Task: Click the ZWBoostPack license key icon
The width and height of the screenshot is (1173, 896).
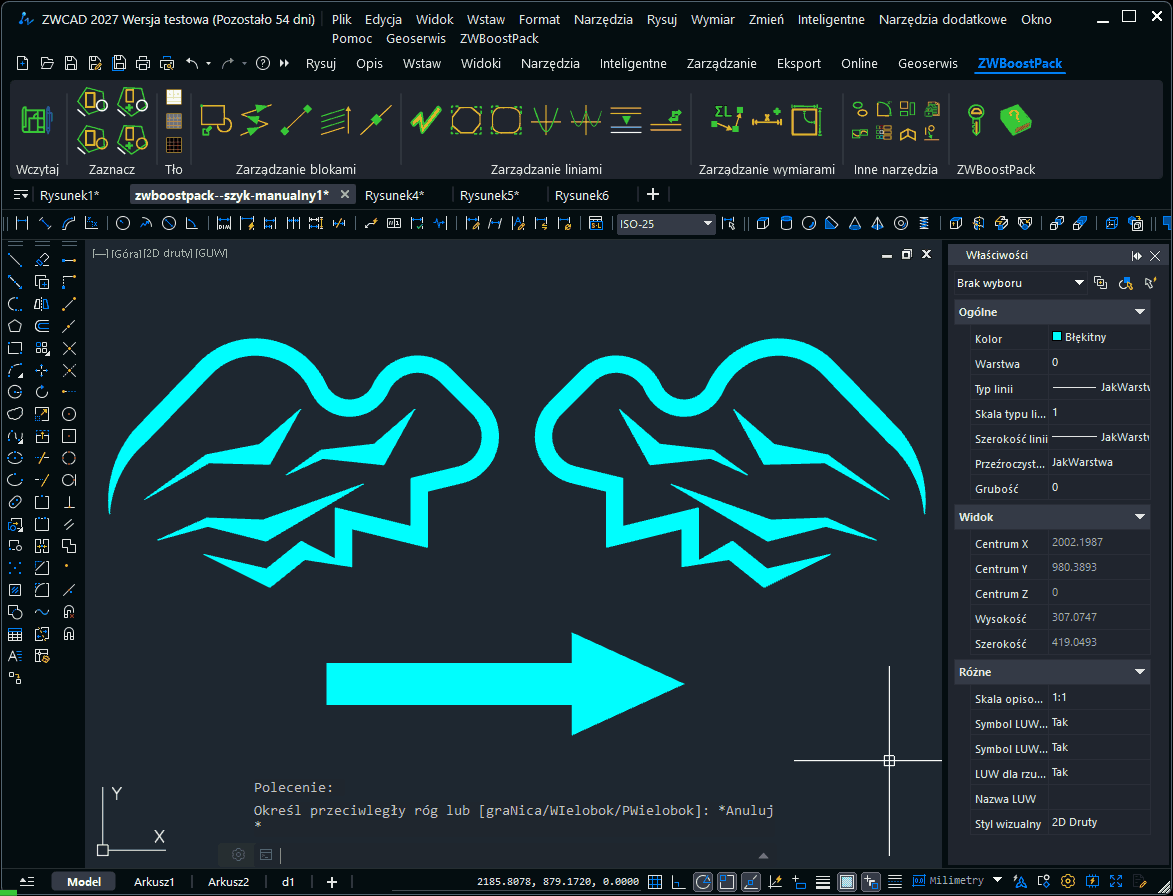Action: [x=975, y=120]
